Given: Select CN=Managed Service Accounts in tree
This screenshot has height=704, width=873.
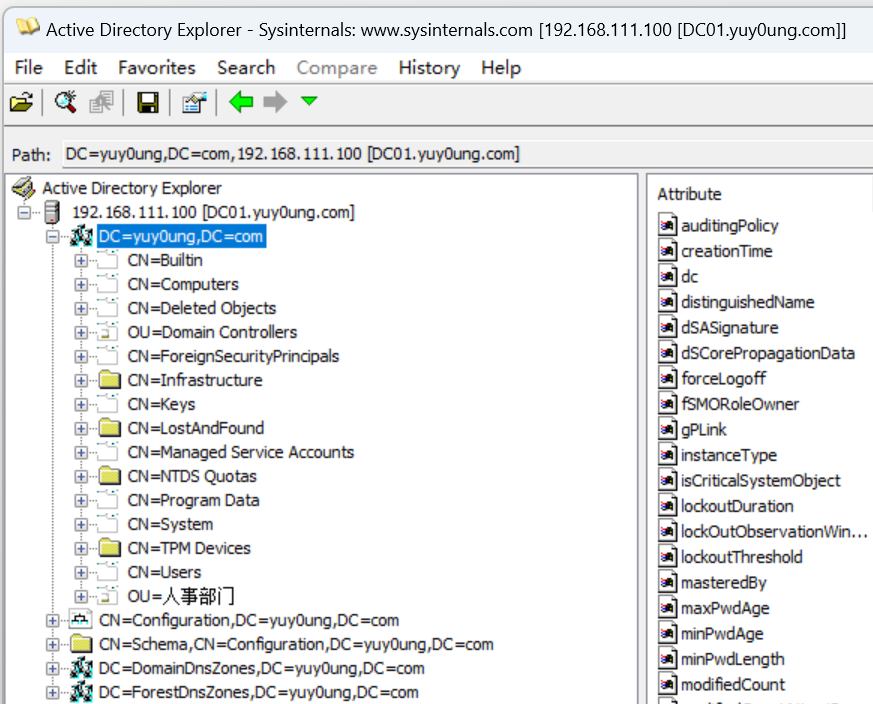Looking at the screenshot, I should point(240,452).
